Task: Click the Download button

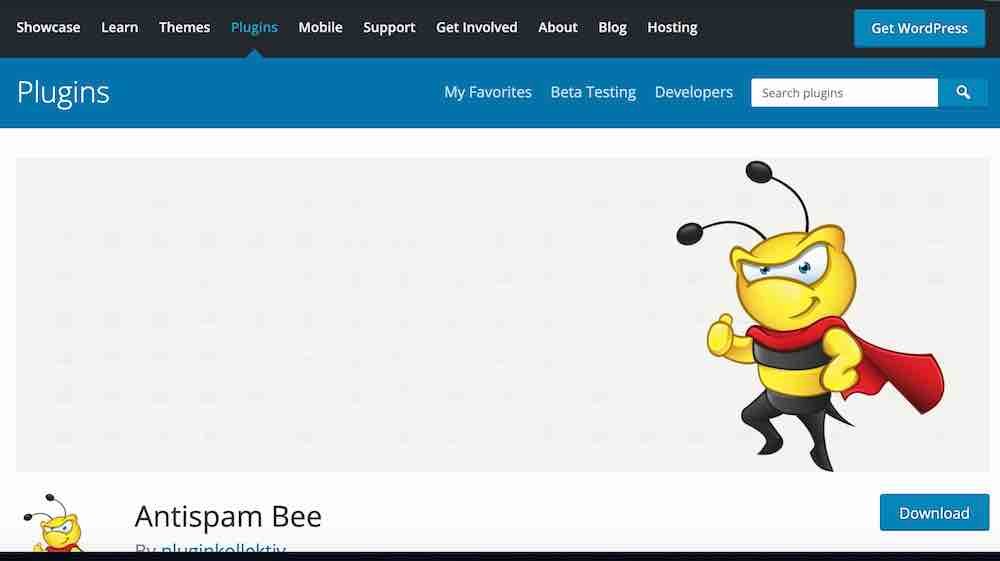Action: (x=934, y=513)
